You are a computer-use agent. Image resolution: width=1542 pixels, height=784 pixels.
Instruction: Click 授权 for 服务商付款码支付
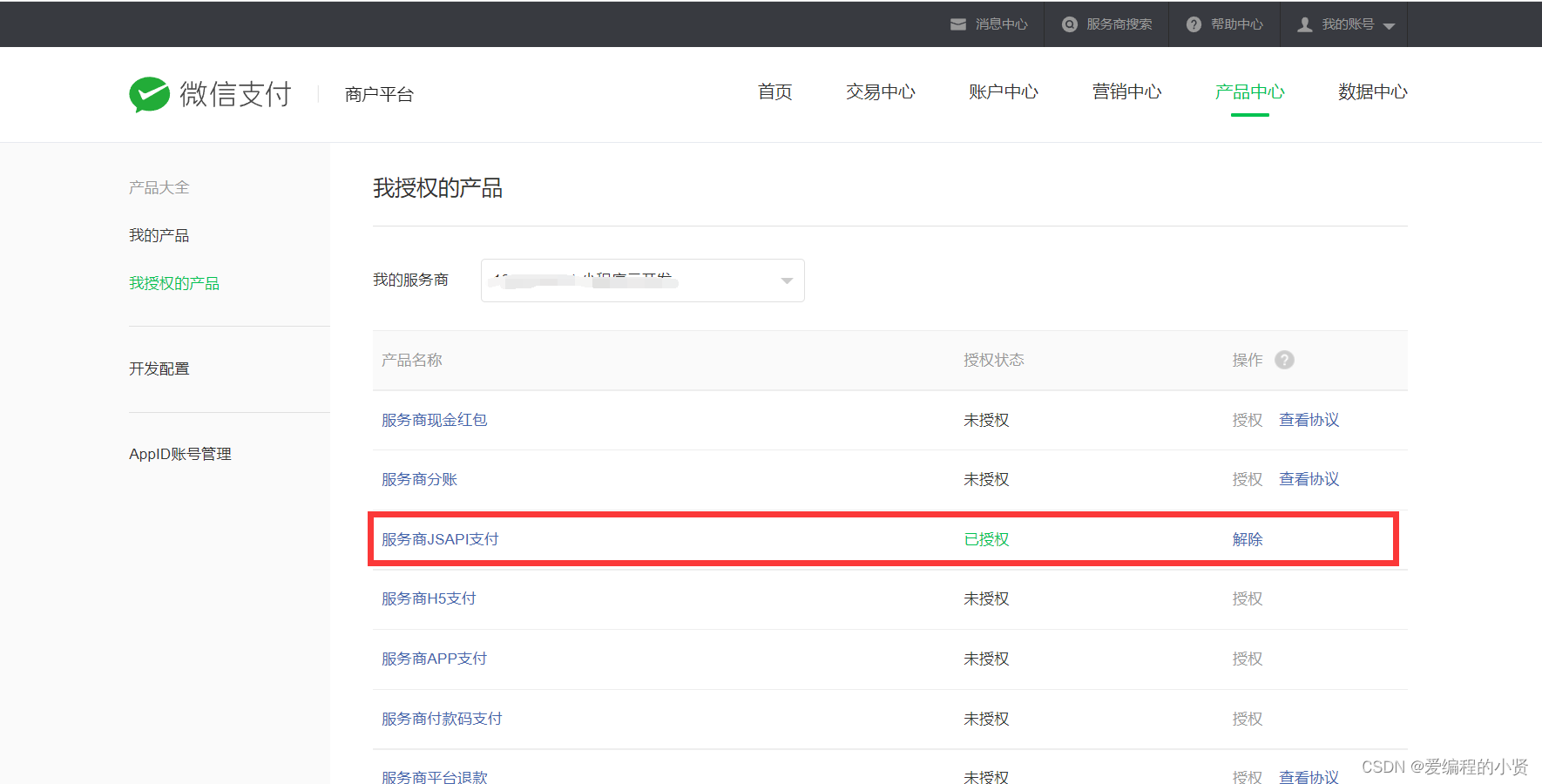(x=1248, y=719)
